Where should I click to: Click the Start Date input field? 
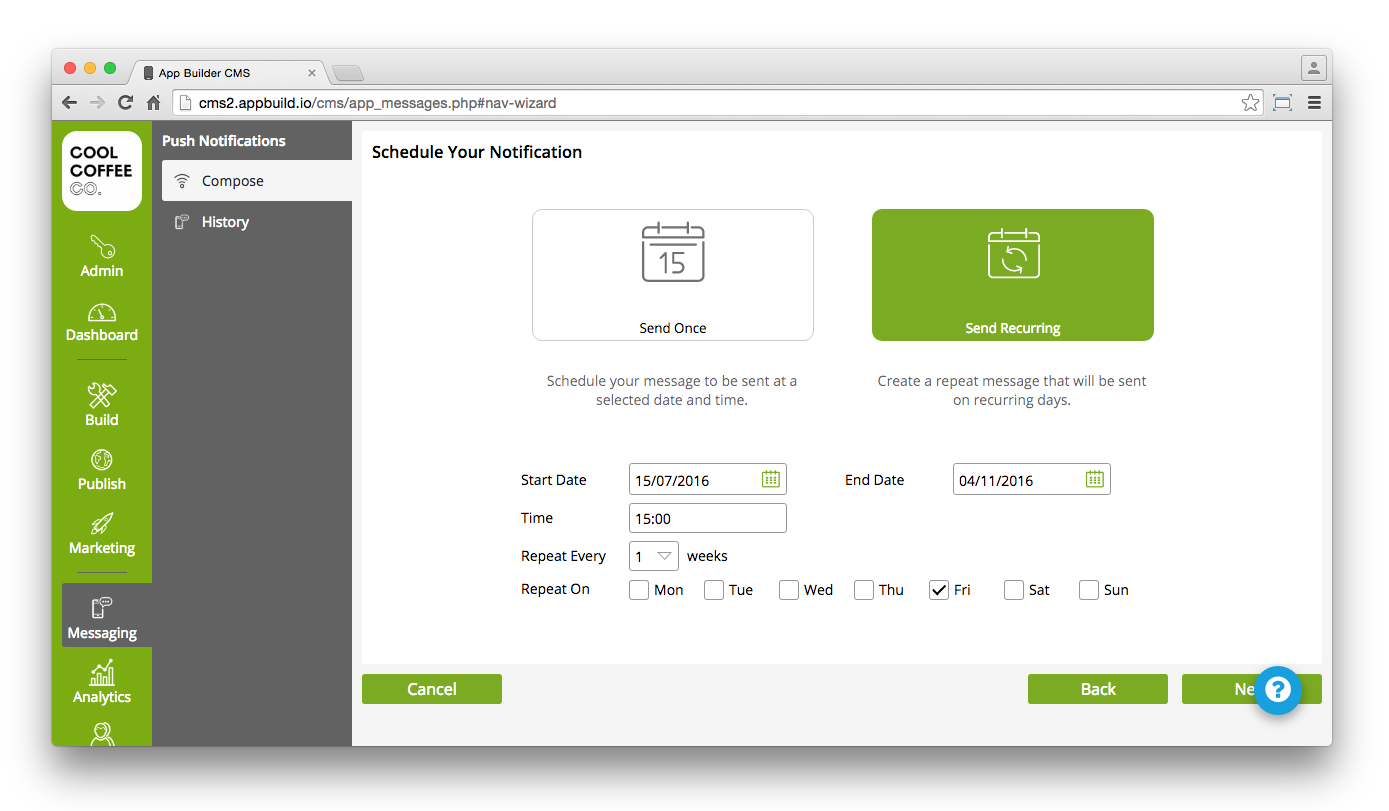[x=708, y=479]
